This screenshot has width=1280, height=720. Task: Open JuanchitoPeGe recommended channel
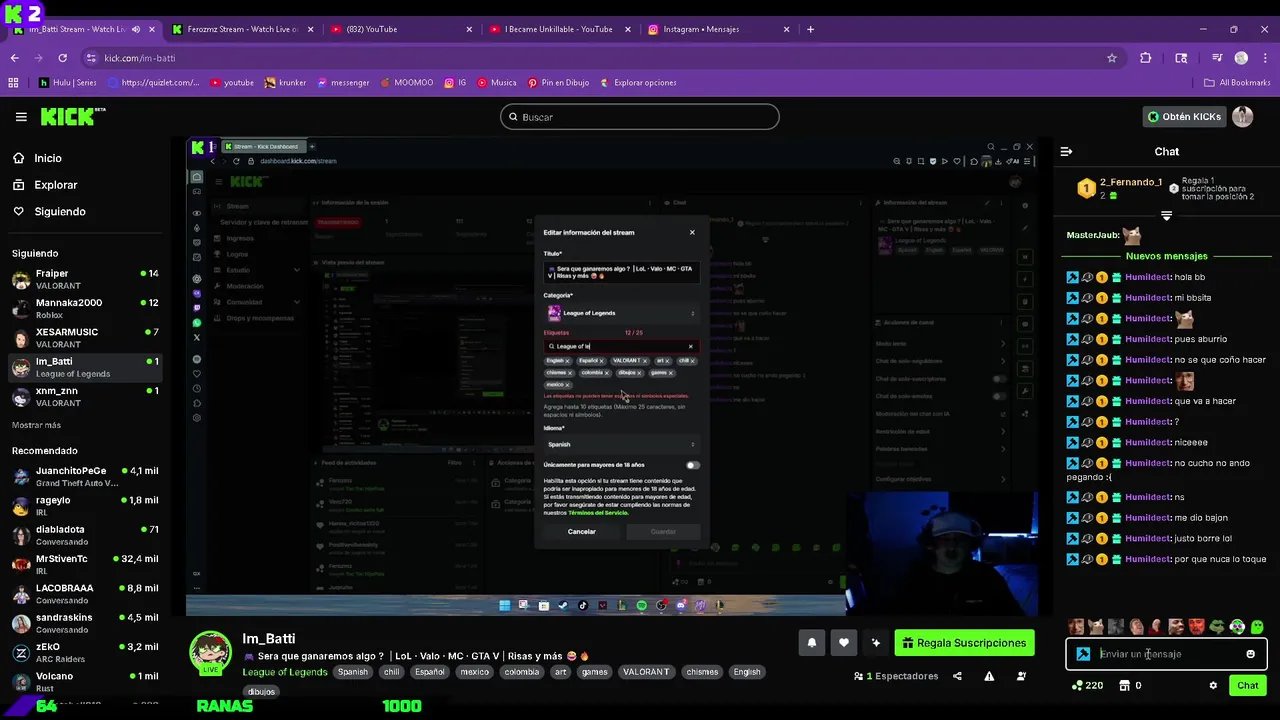point(84,476)
